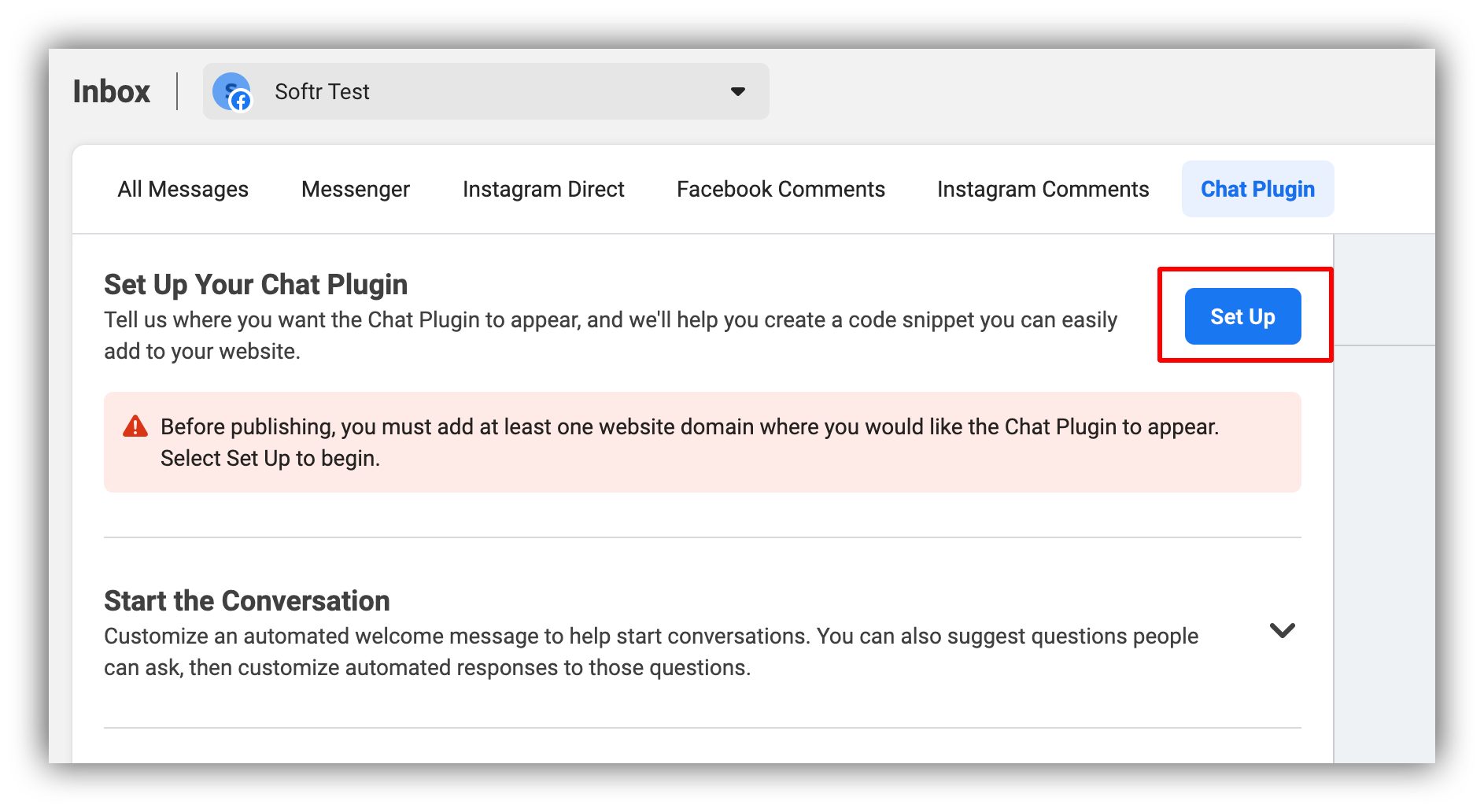Open the All Messages tab
1484x812 pixels.
tap(183, 189)
